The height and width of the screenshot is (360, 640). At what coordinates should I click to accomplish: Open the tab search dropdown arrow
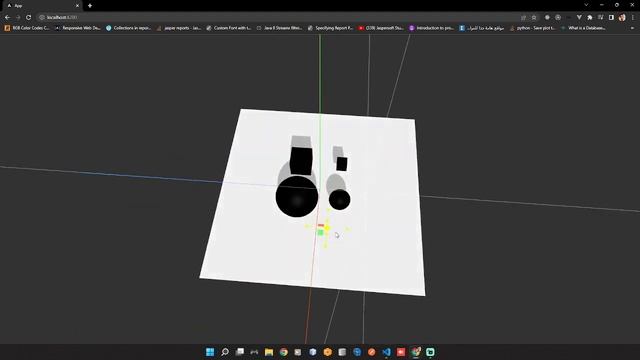[x=586, y=5]
